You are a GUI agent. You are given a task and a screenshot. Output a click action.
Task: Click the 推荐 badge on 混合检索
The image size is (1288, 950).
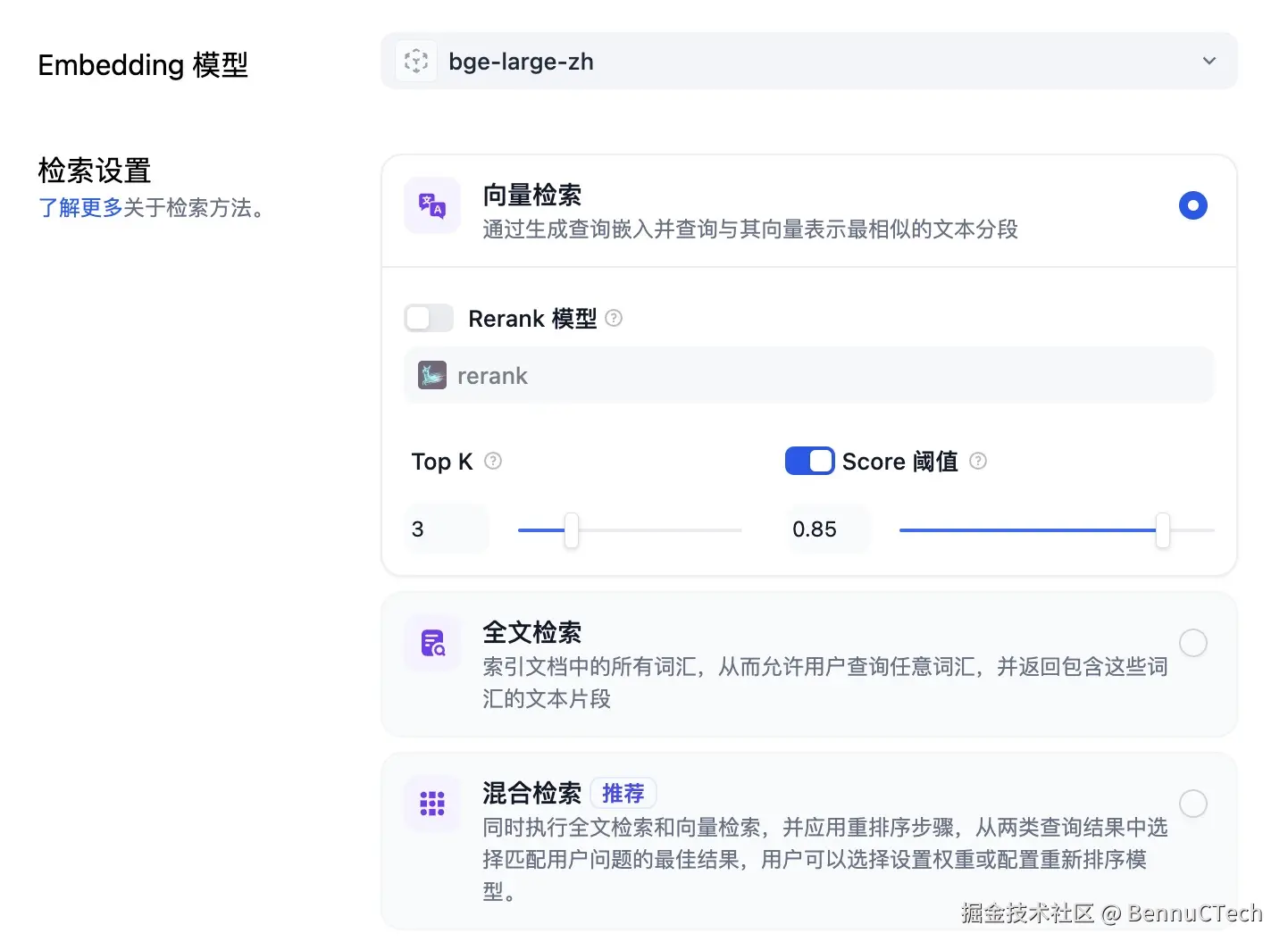tap(623, 793)
